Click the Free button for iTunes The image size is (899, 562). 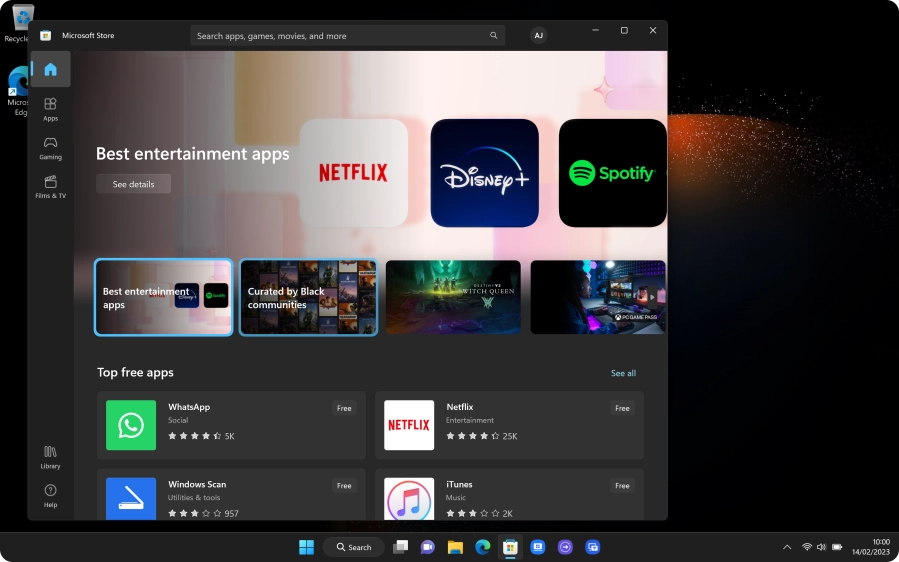tap(622, 486)
